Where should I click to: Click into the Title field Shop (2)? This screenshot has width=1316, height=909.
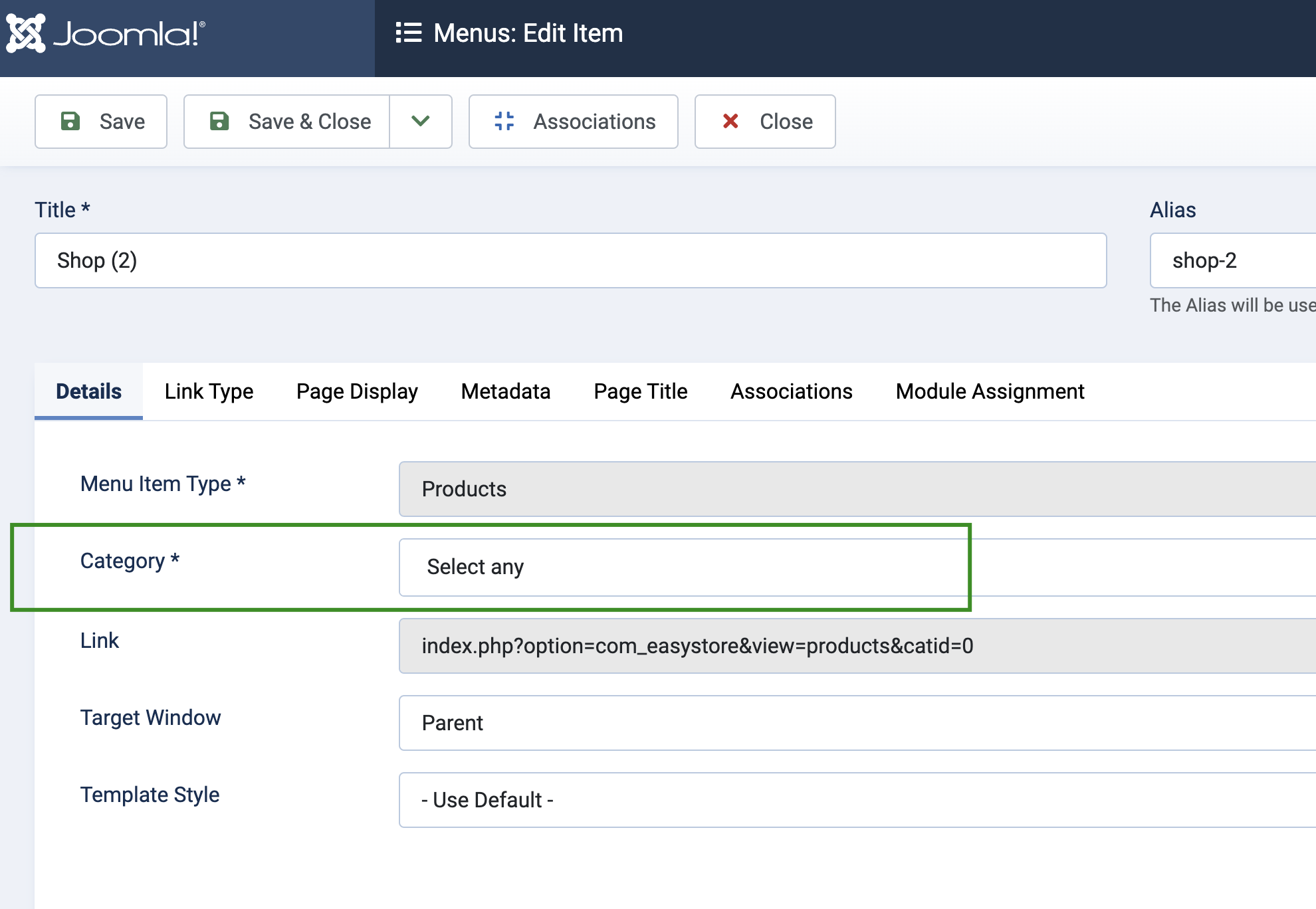click(570, 260)
